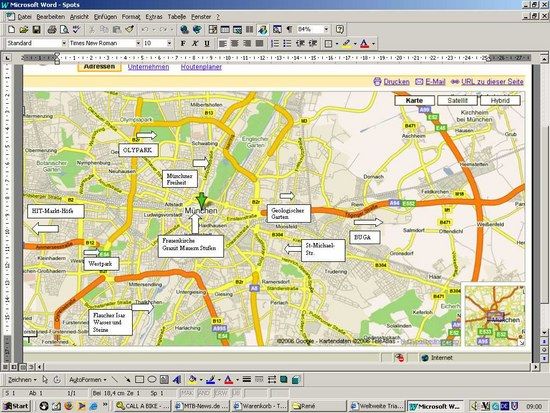
Task: Choose arrow style in the drawing toolbar
Action: coord(271,379)
